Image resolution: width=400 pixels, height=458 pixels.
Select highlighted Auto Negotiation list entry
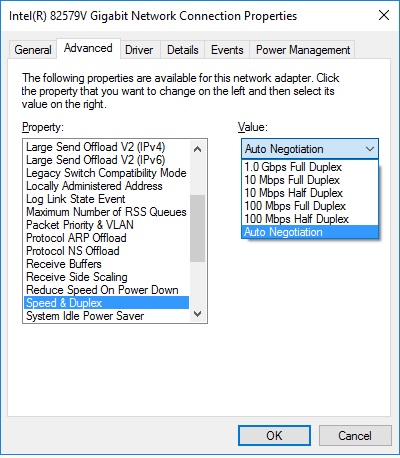point(310,232)
